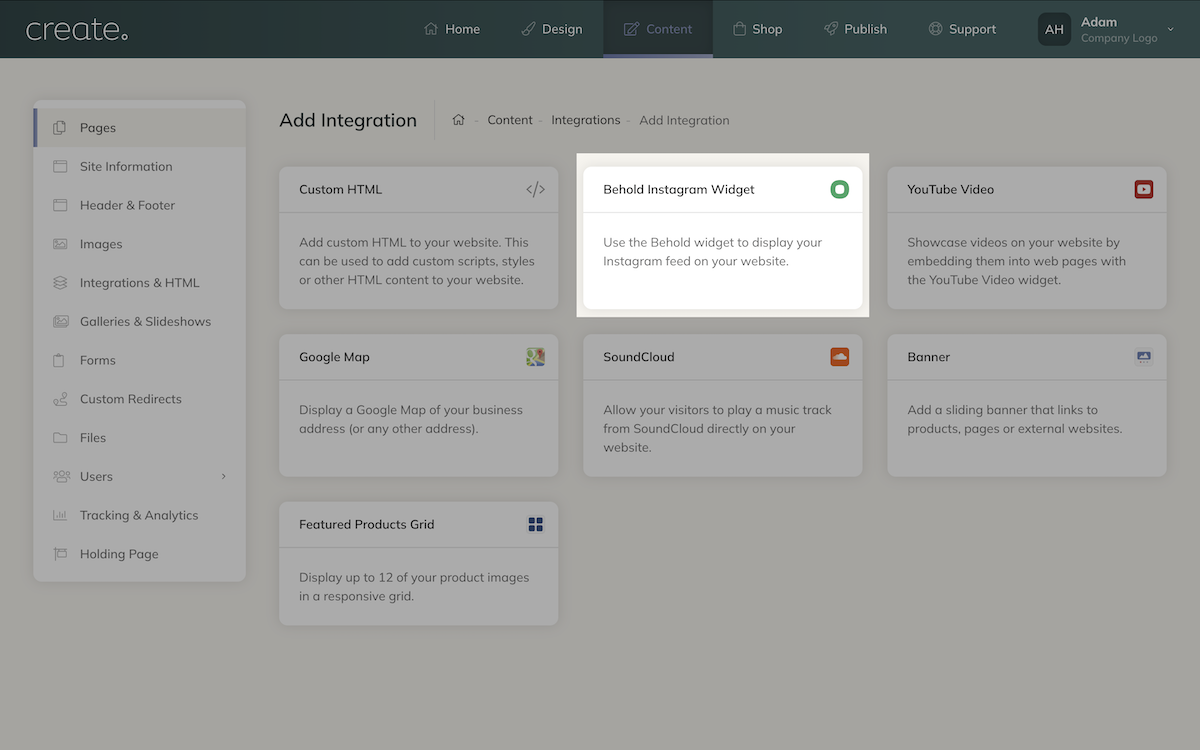Open Images in the sidebar
Image resolution: width=1200 pixels, height=750 pixels.
coord(140,244)
